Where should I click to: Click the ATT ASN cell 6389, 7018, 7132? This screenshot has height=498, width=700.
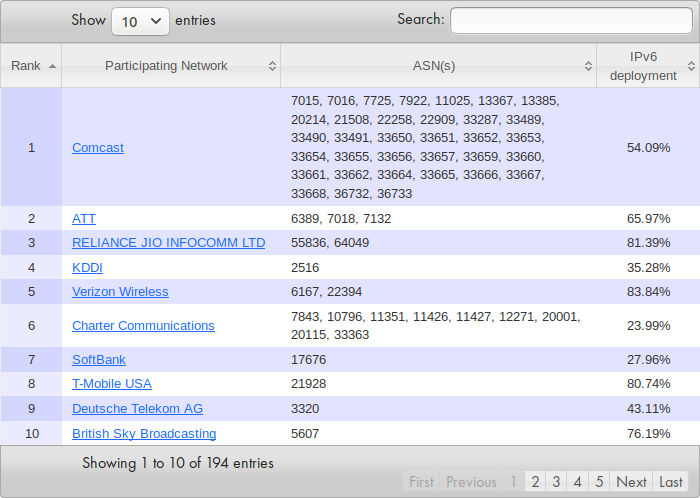(x=438, y=219)
